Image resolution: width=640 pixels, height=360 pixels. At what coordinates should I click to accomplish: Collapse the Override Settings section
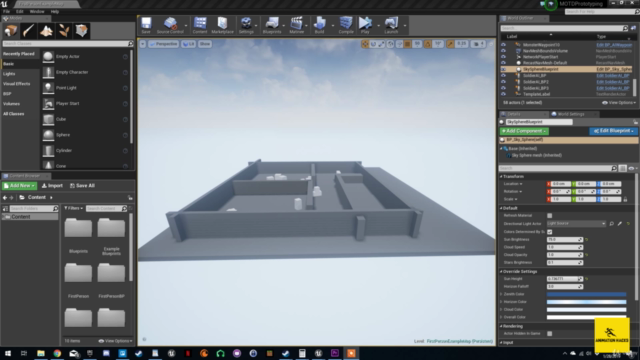[x=501, y=271]
